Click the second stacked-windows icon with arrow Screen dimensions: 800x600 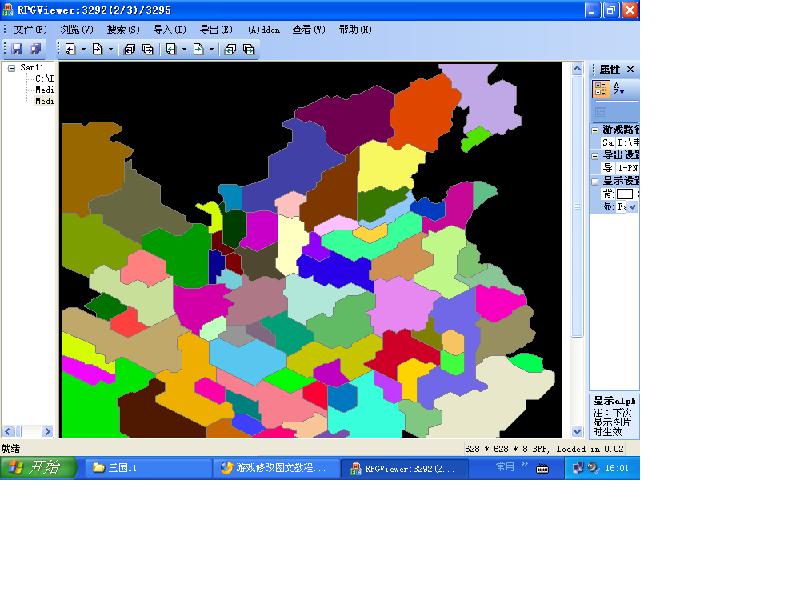pyautogui.click(x=148, y=49)
